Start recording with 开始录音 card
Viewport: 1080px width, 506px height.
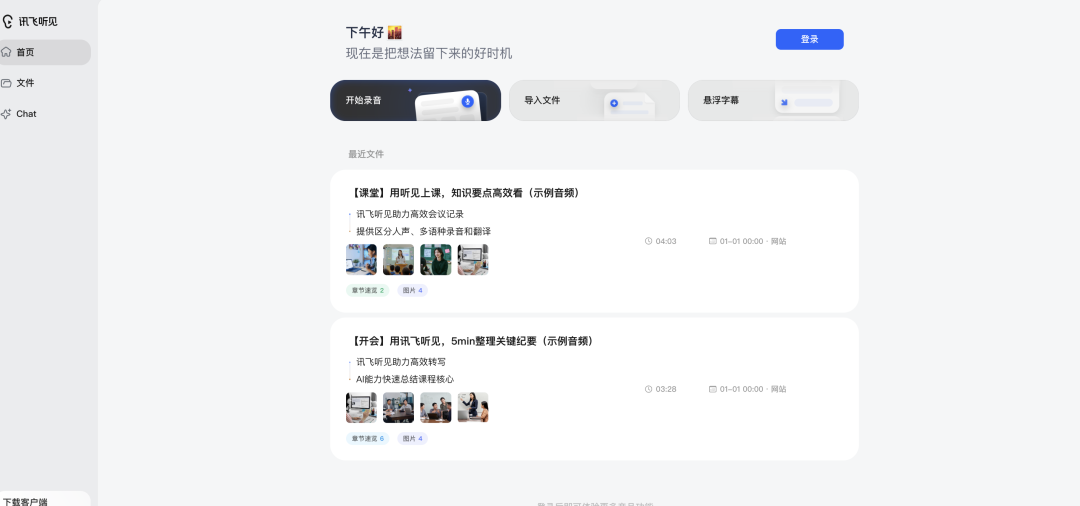(x=415, y=101)
